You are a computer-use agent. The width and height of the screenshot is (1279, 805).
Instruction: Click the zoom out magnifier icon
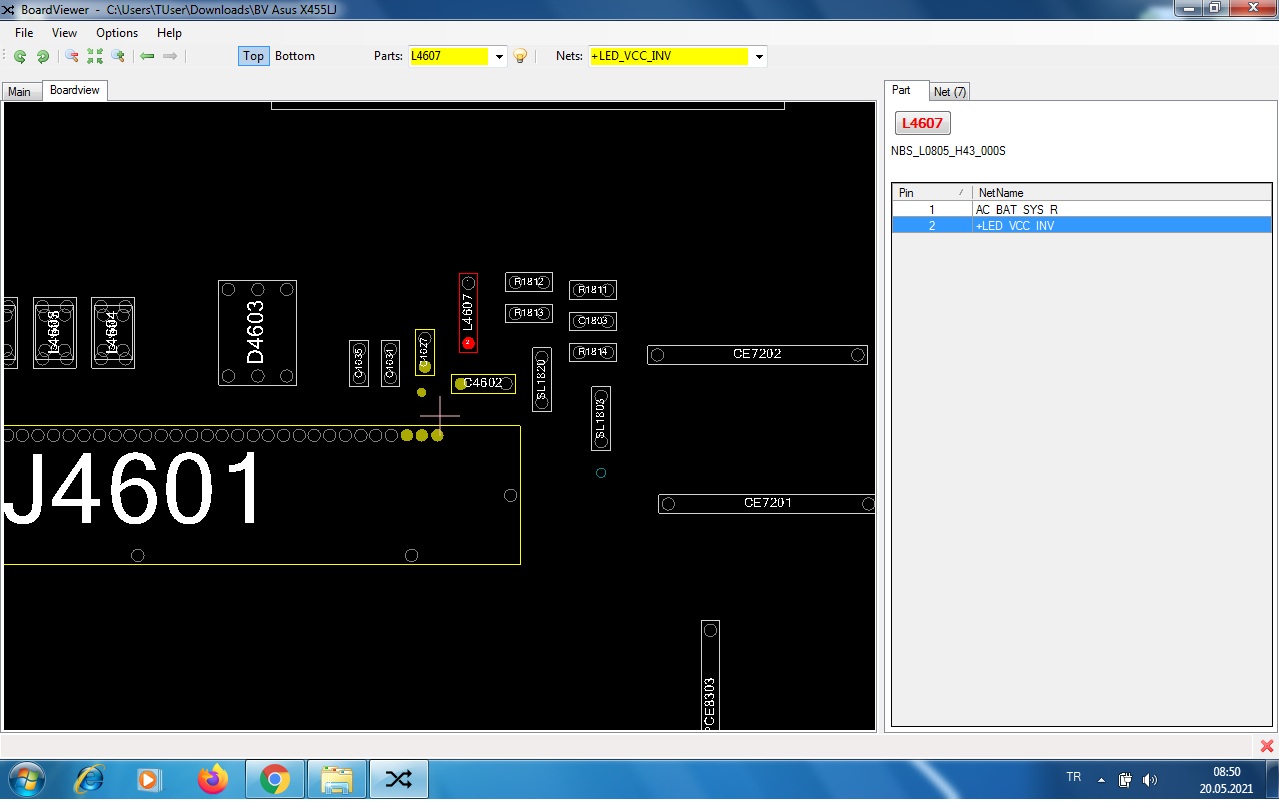72,57
